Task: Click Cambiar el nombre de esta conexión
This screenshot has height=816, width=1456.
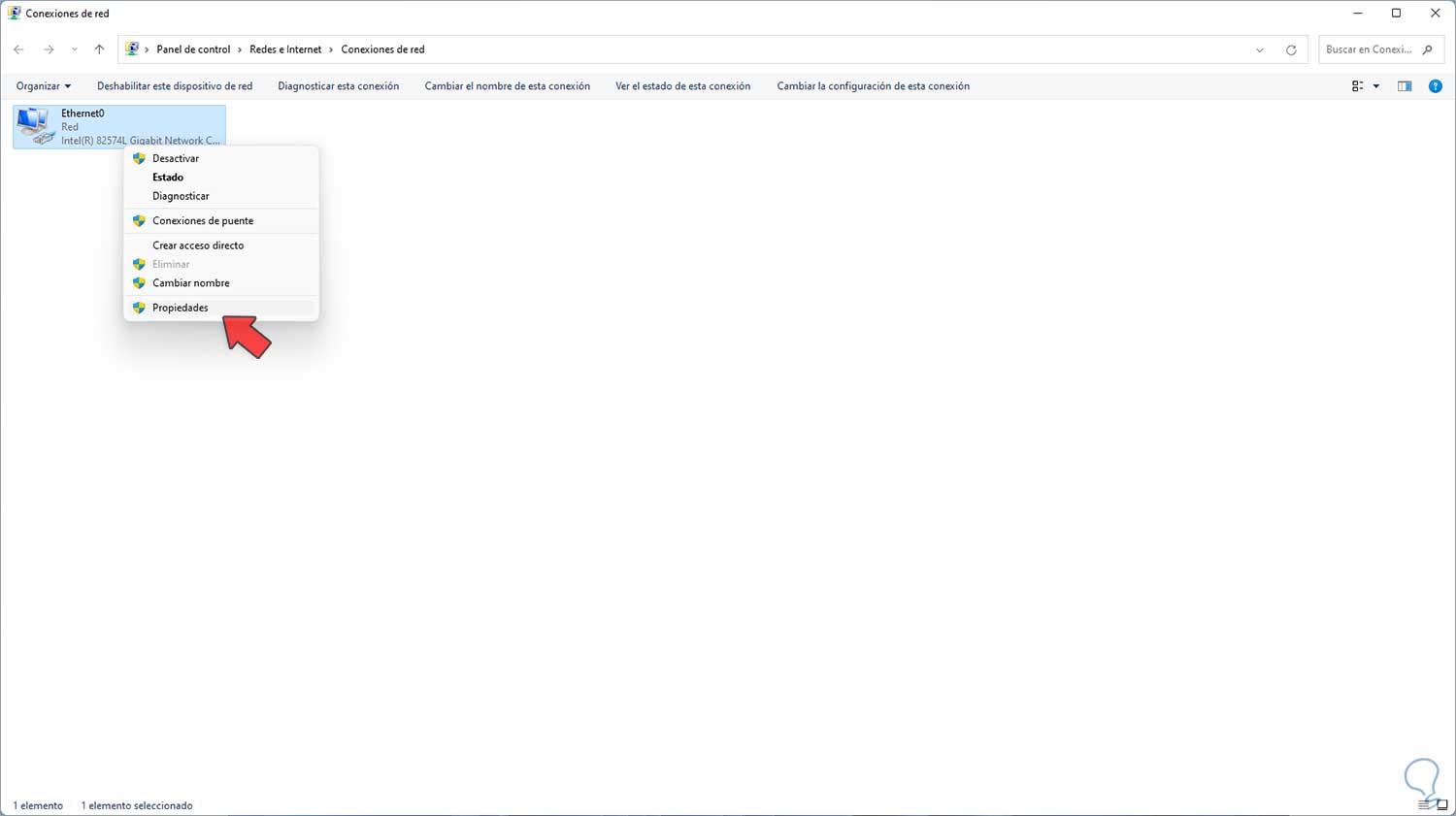Action: coord(508,86)
